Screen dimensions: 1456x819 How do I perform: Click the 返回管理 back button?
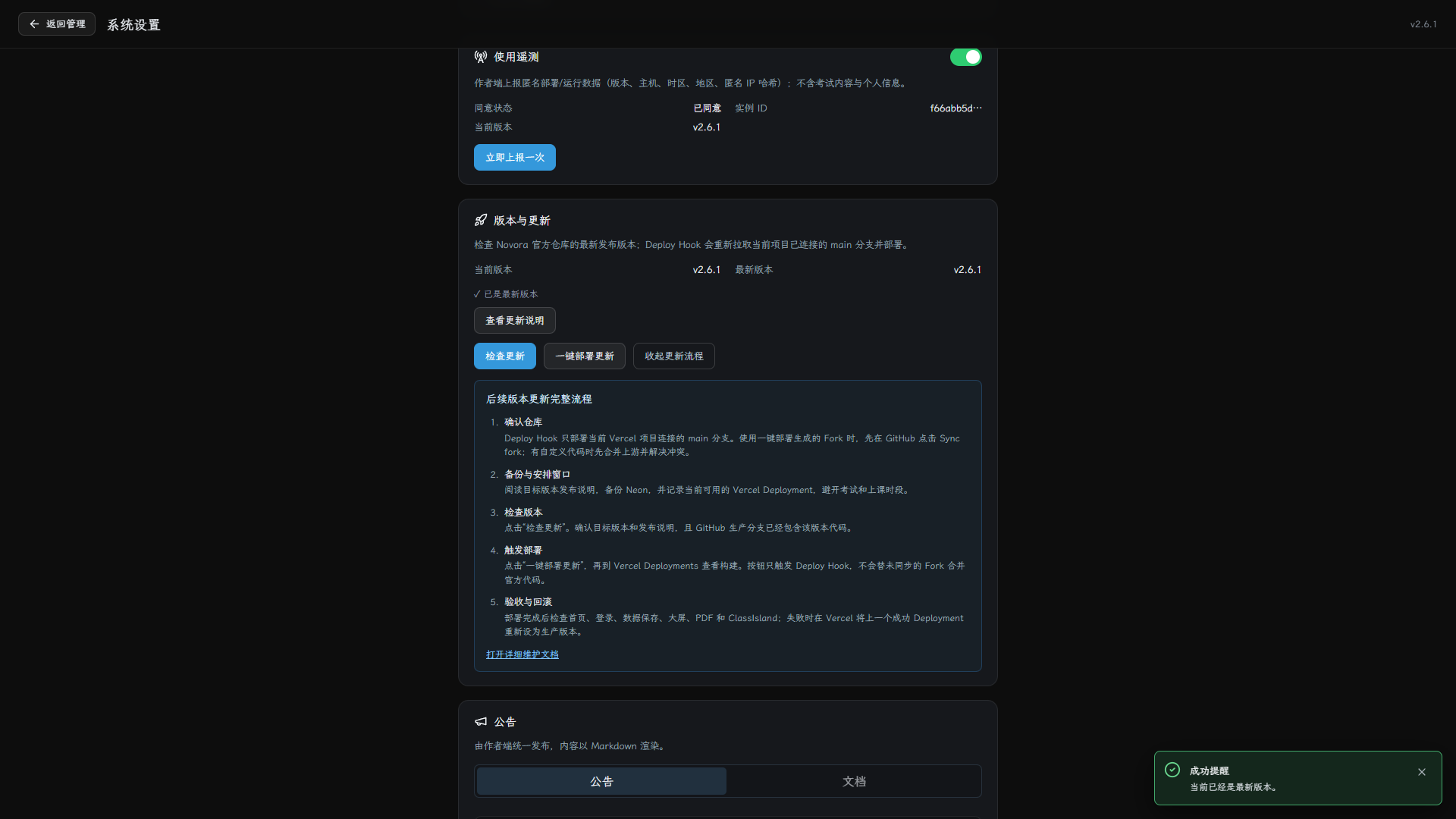click(x=57, y=24)
